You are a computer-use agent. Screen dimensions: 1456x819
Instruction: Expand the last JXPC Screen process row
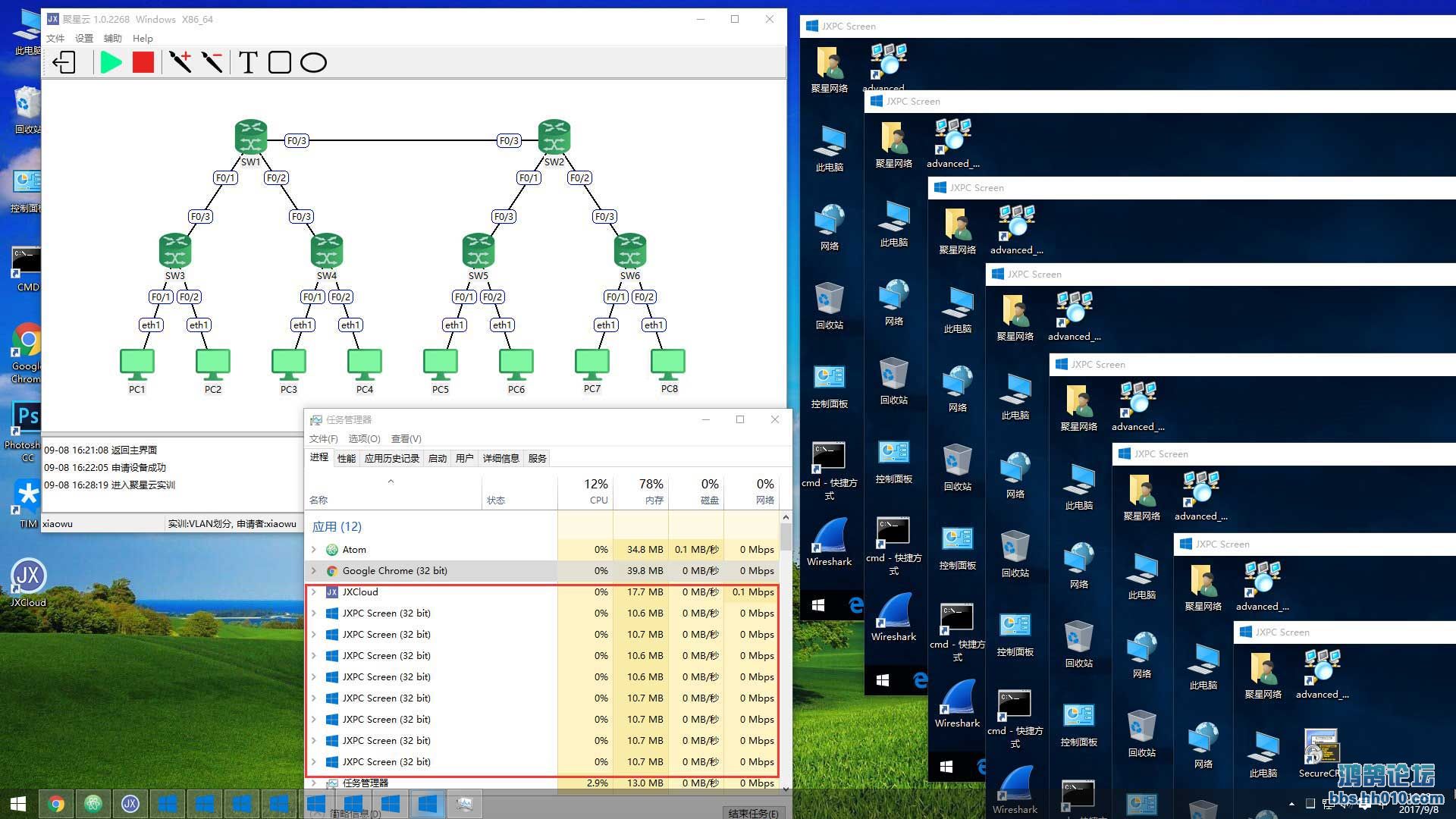[314, 761]
